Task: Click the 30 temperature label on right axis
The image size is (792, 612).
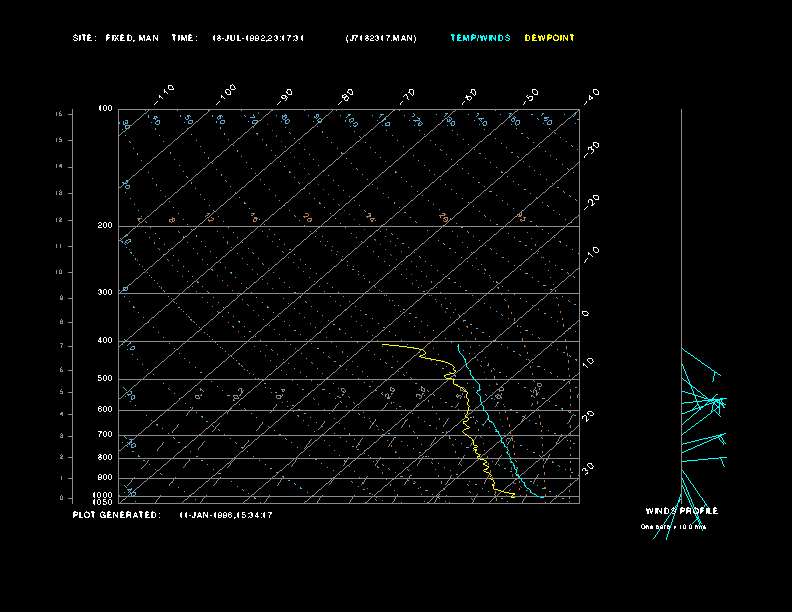Action: (x=588, y=468)
